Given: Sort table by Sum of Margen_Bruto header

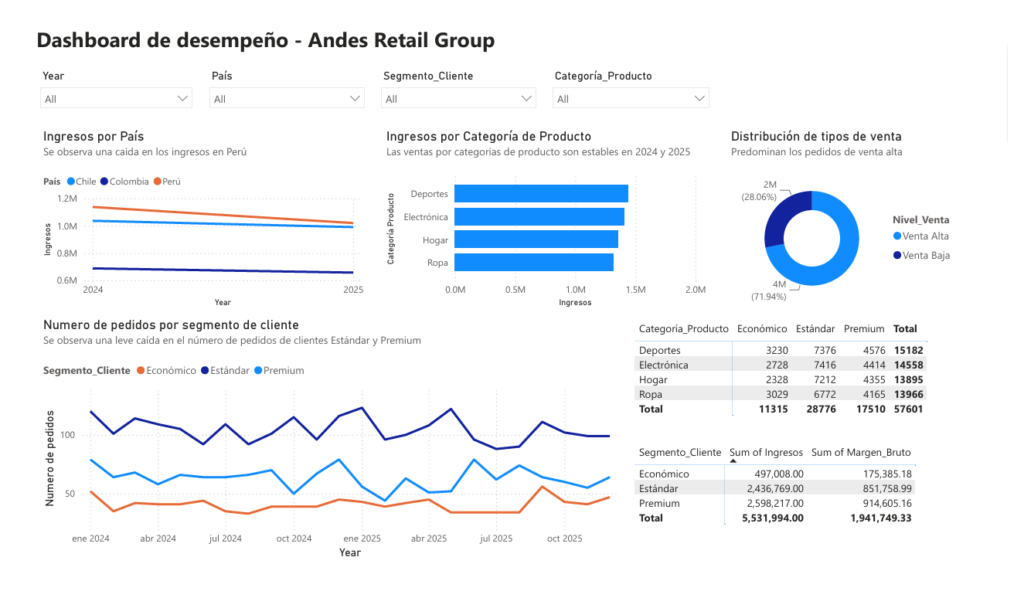Looking at the screenshot, I should pos(861,452).
